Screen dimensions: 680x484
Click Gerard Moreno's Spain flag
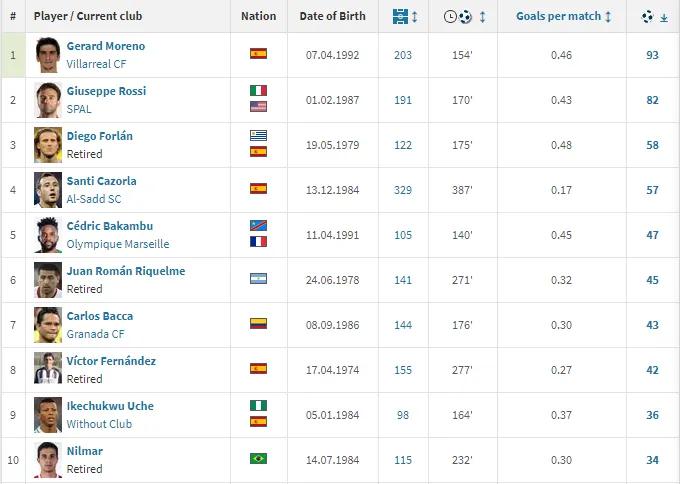click(x=258, y=54)
